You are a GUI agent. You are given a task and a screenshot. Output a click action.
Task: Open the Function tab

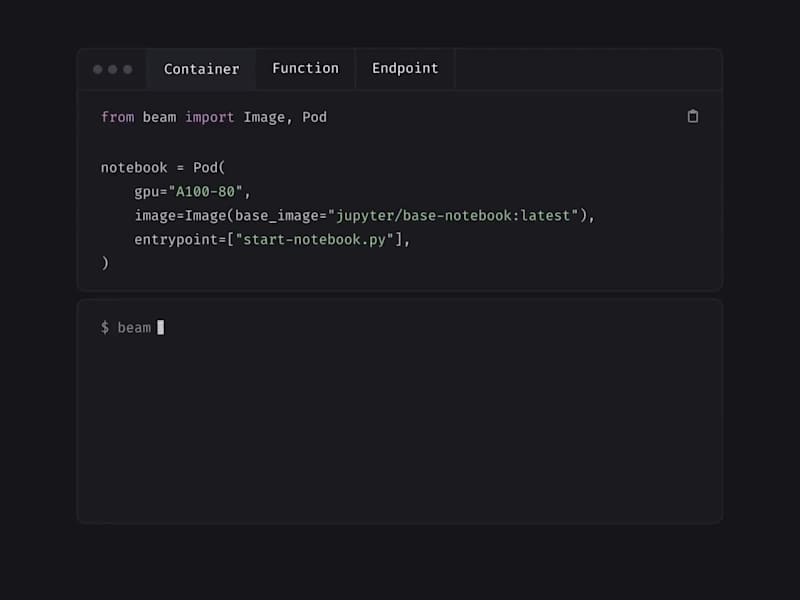[305, 68]
